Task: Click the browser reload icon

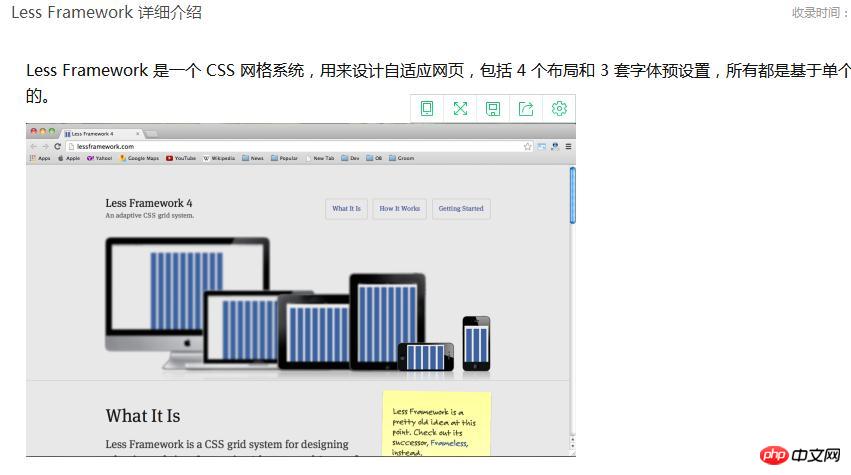Action: pos(58,147)
